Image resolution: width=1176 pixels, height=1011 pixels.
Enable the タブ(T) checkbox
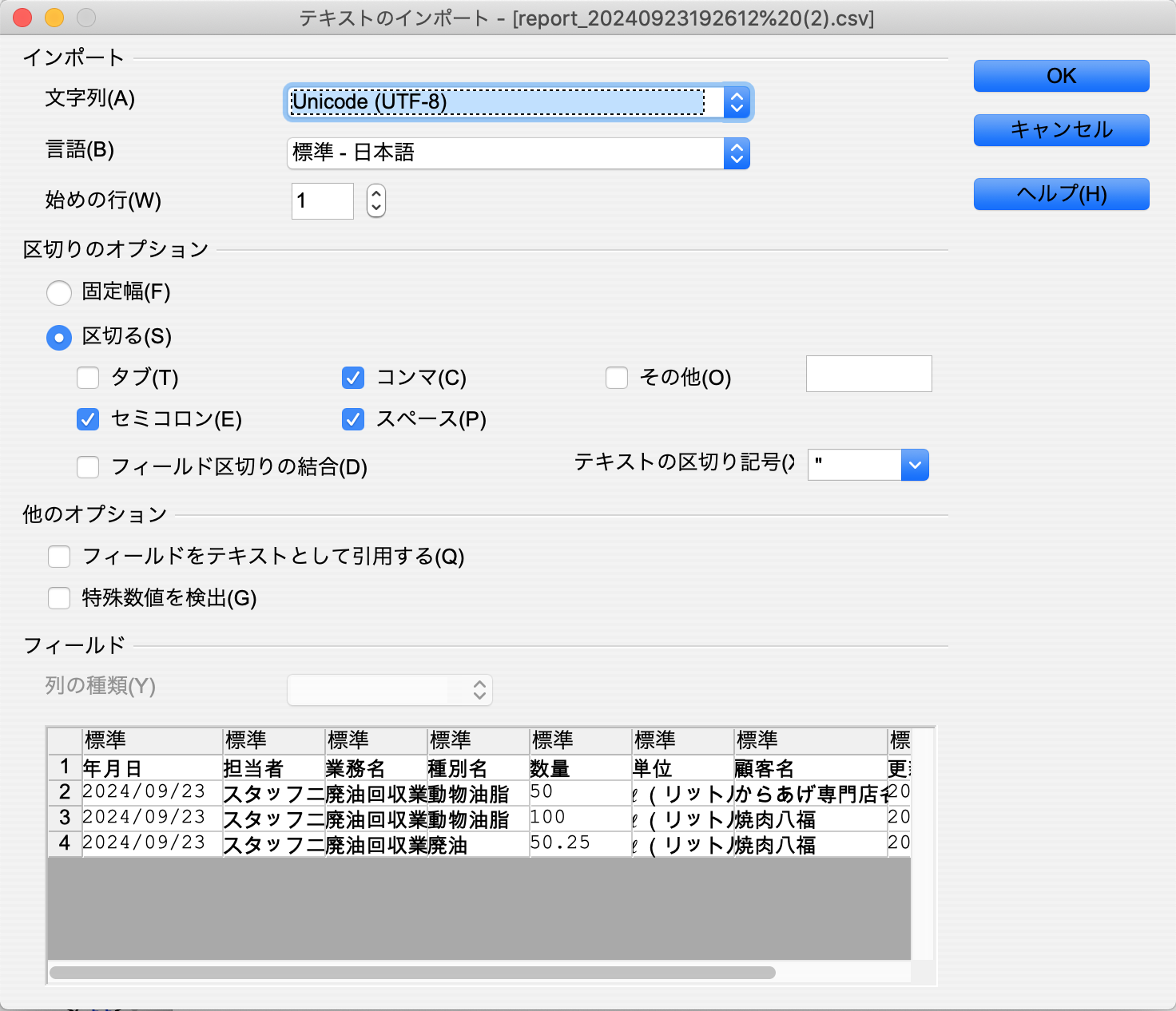(88, 378)
